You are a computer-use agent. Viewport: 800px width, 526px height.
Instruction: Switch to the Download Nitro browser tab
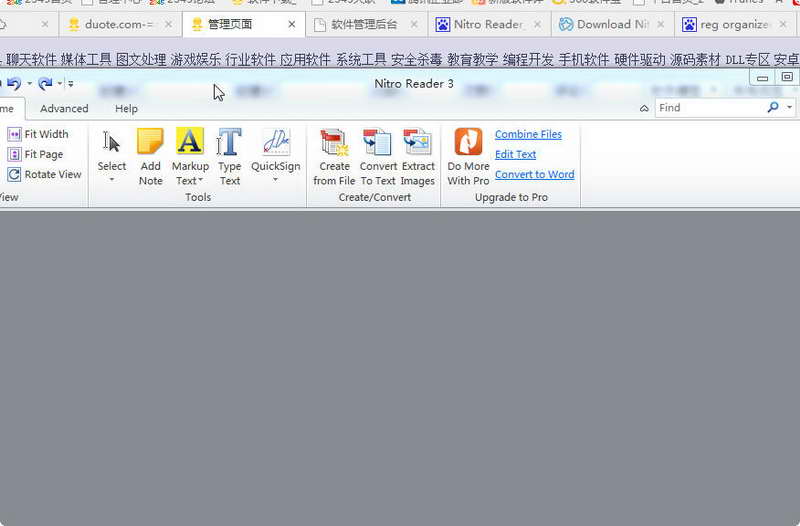611,24
